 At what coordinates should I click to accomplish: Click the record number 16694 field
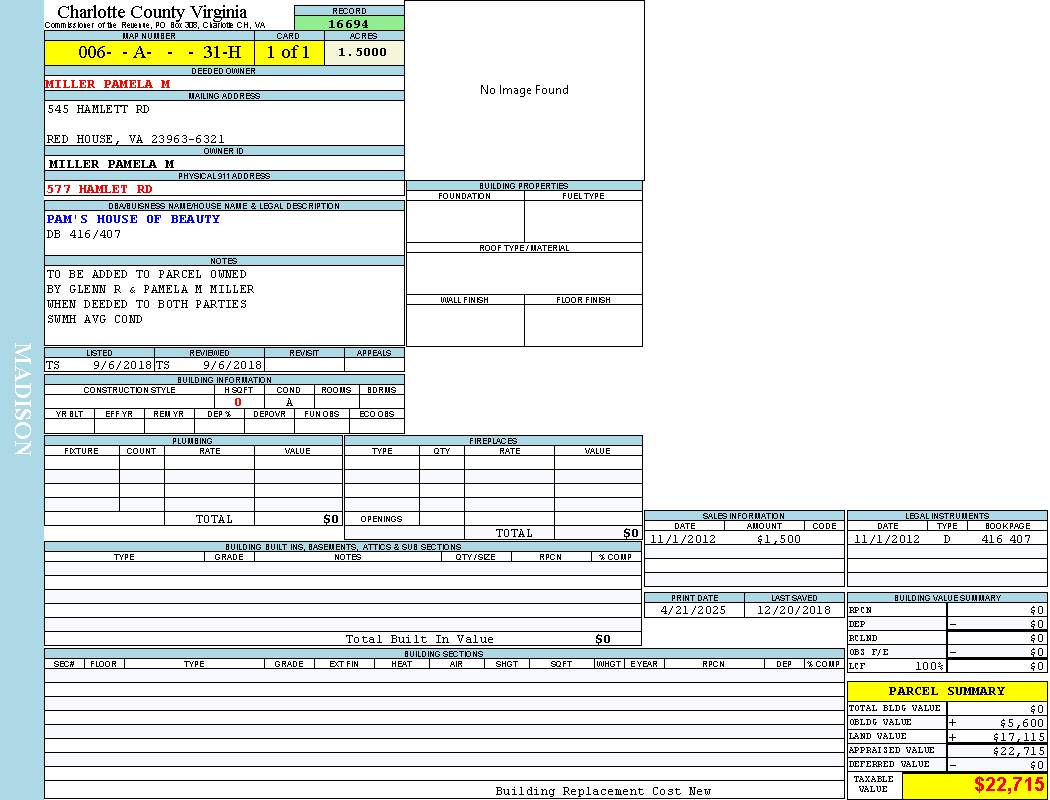(349, 24)
